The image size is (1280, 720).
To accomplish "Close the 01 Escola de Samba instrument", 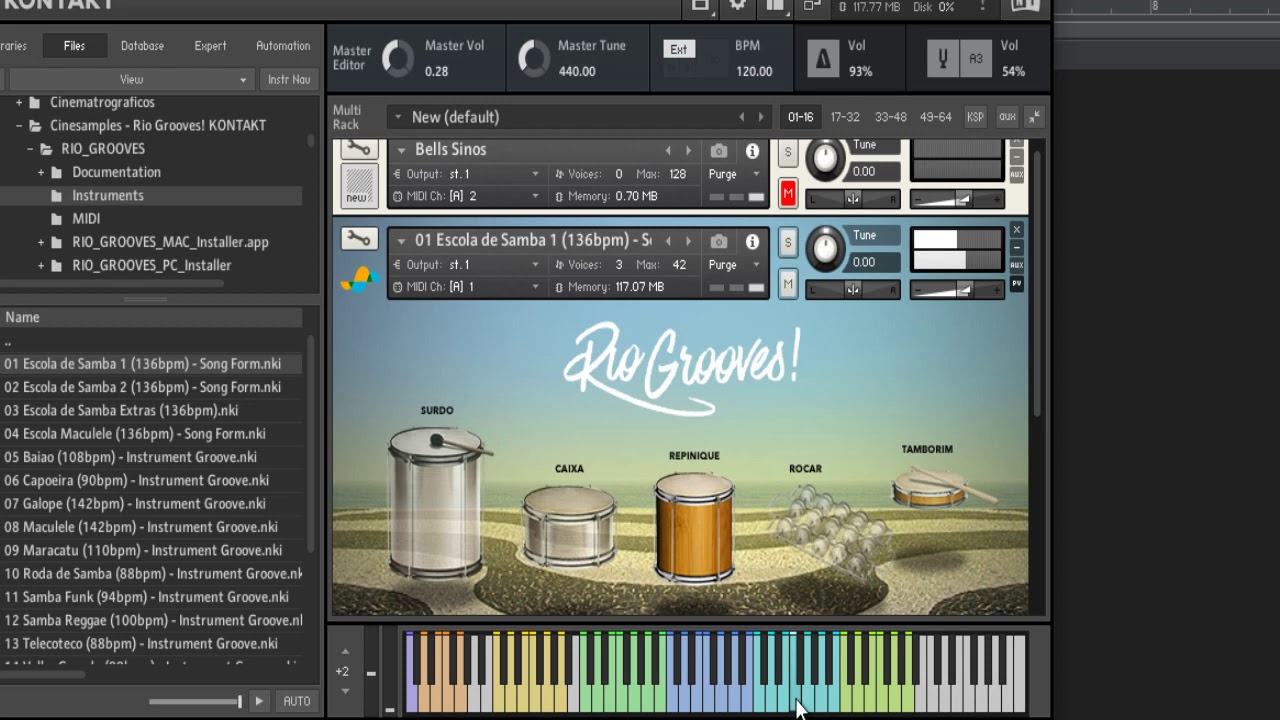I will pos(1017,230).
